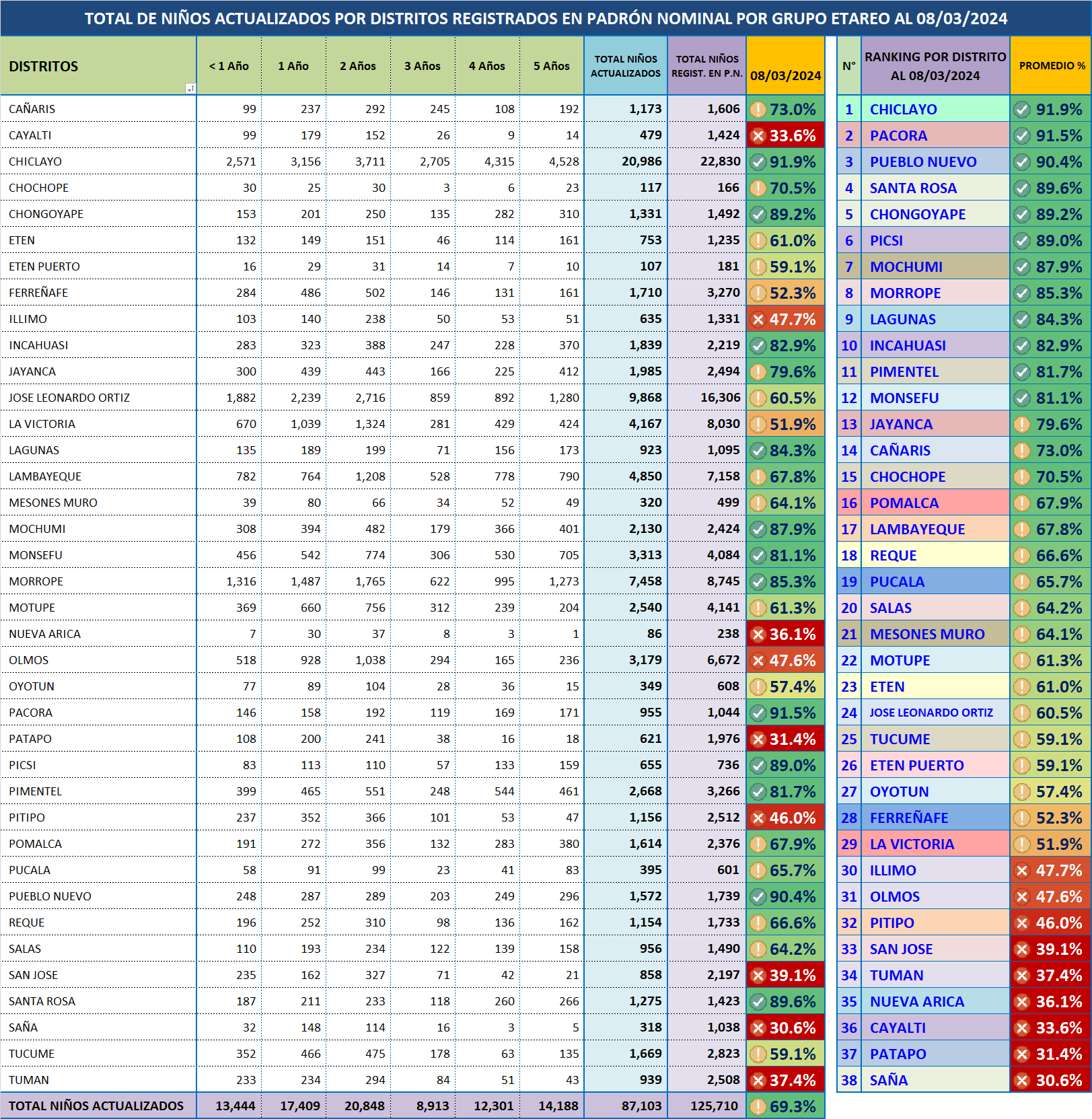The width and height of the screenshot is (1092, 1119).
Task: Select the PACORA name in the ranking list
Action: [x=898, y=136]
